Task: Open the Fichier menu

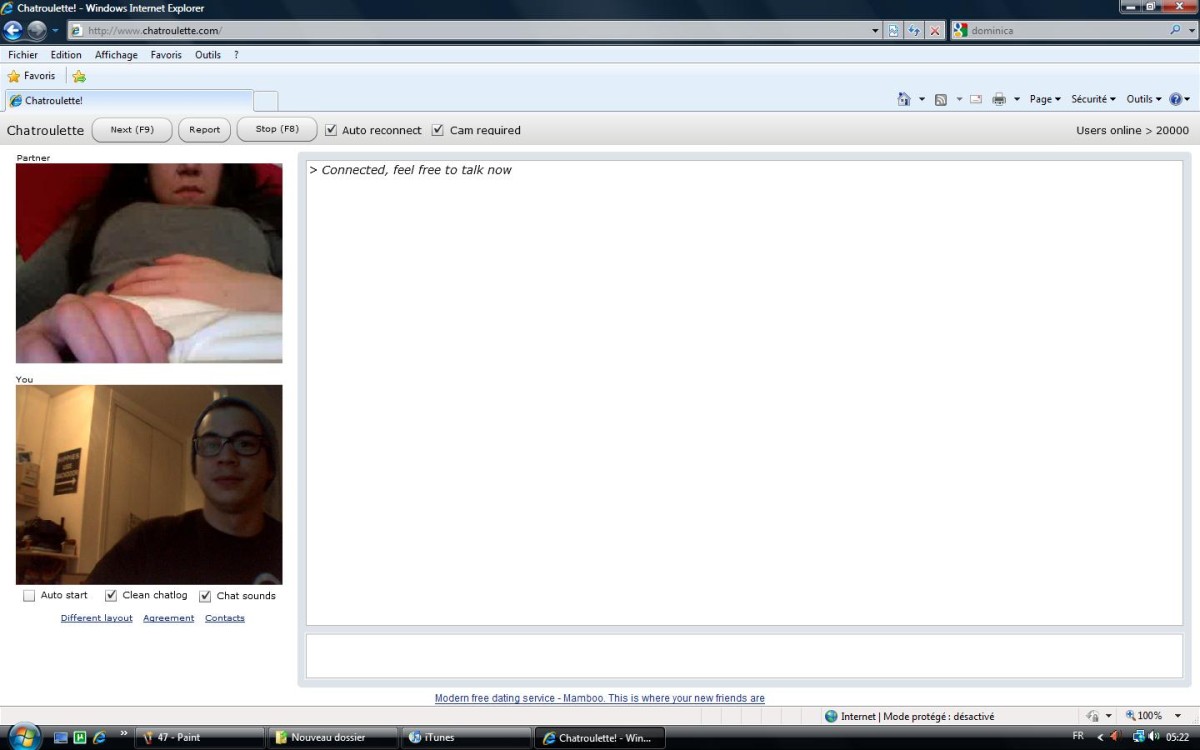Action: click(23, 55)
